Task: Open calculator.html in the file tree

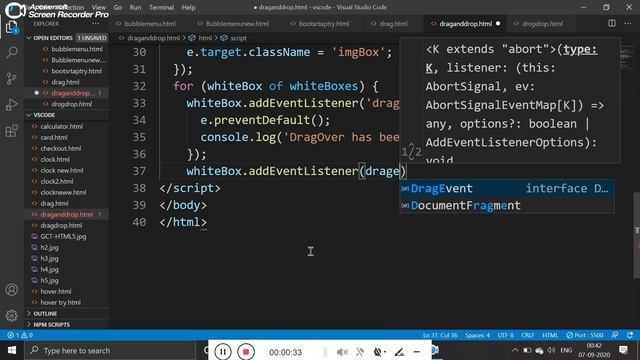Action: 61,126
